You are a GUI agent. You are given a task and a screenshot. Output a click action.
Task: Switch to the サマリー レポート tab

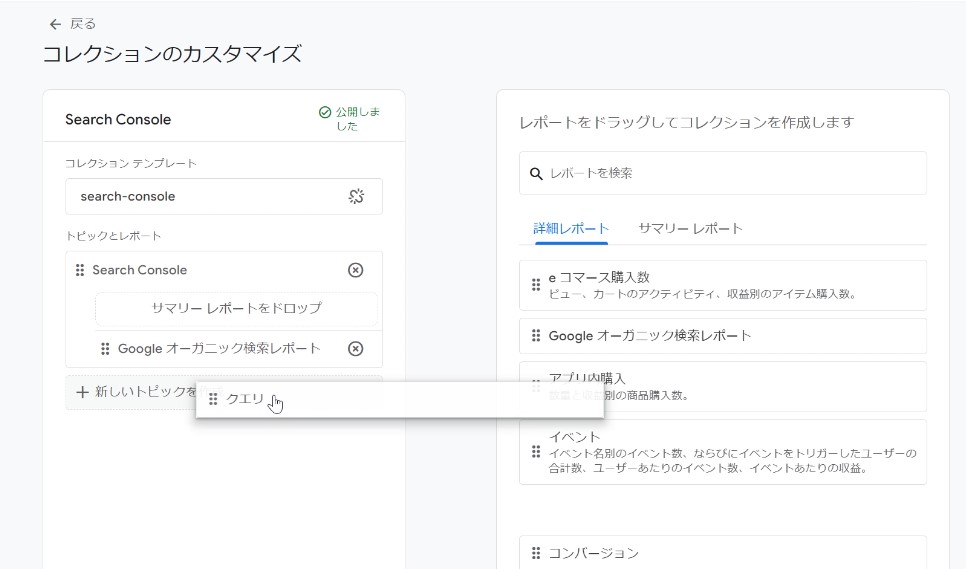tap(690, 228)
